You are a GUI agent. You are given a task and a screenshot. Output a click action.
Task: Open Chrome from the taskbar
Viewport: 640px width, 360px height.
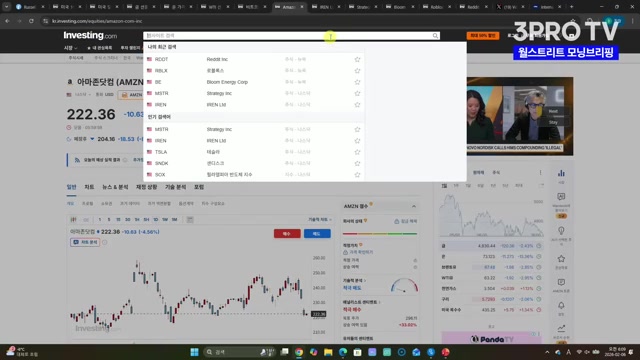point(299,352)
